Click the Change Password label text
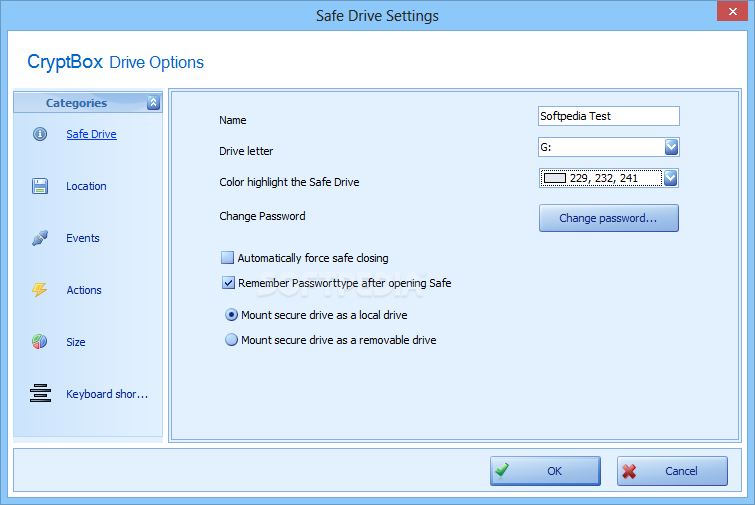Image resolution: width=755 pixels, height=505 pixels. click(x=262, y=216)
